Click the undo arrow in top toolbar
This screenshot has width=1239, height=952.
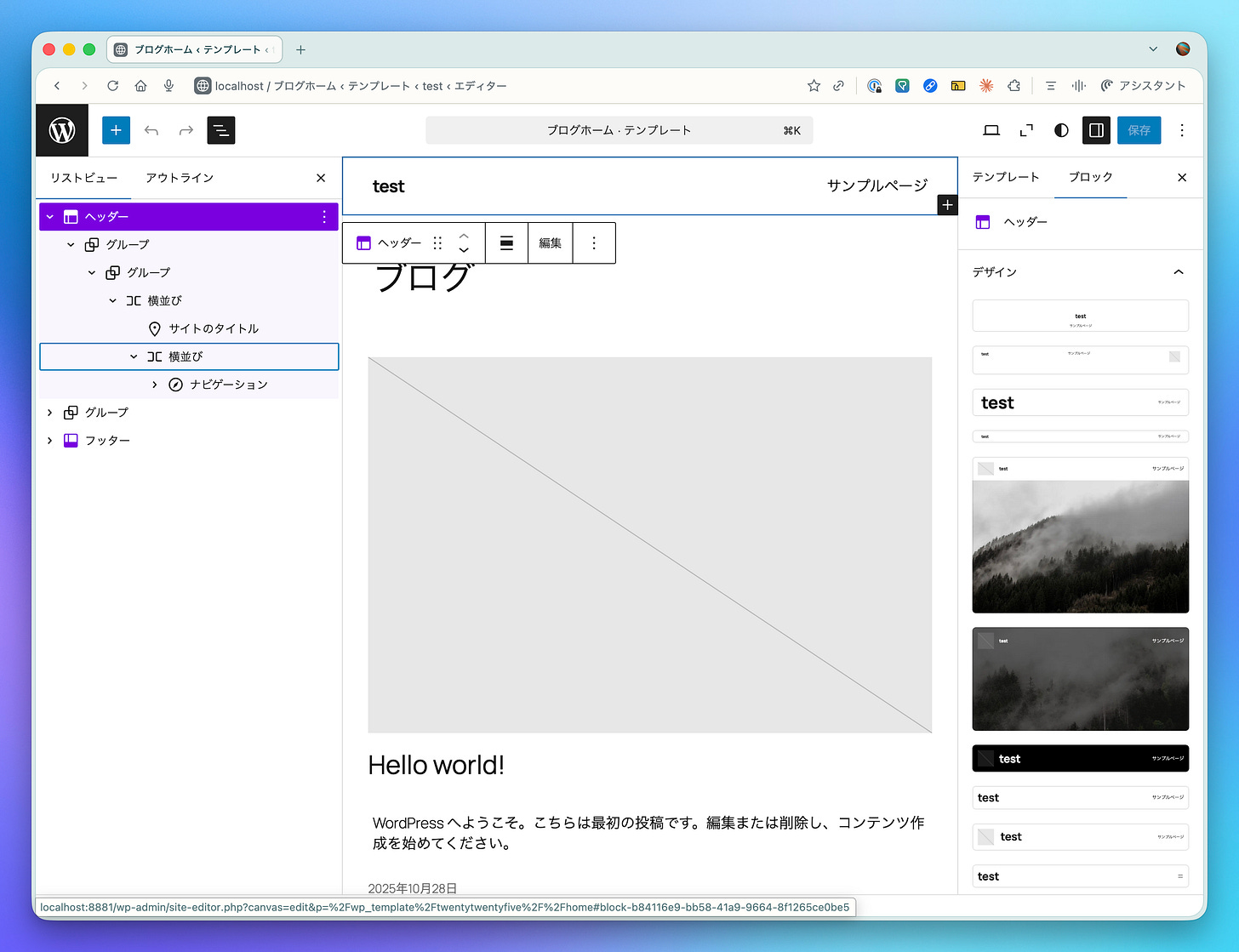pos(151,130)
